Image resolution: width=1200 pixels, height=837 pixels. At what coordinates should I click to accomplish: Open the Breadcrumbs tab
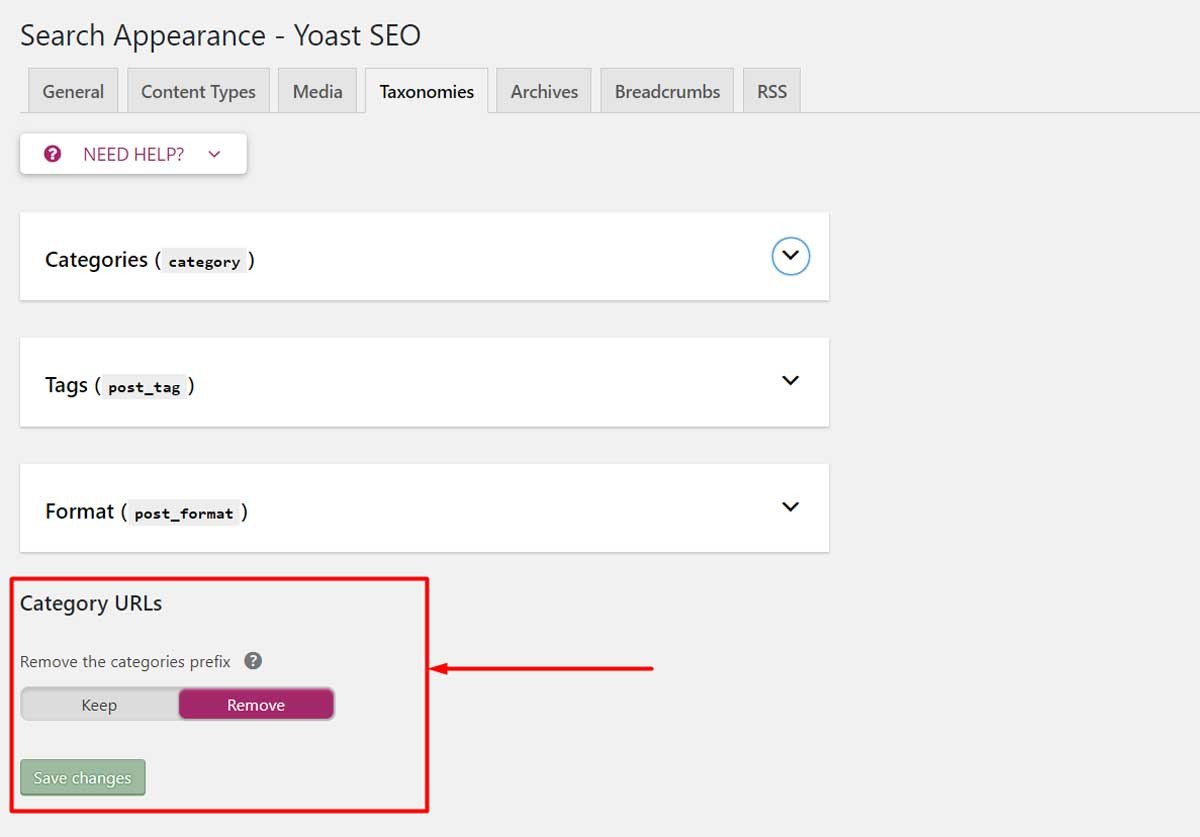(x=667, y=91)
